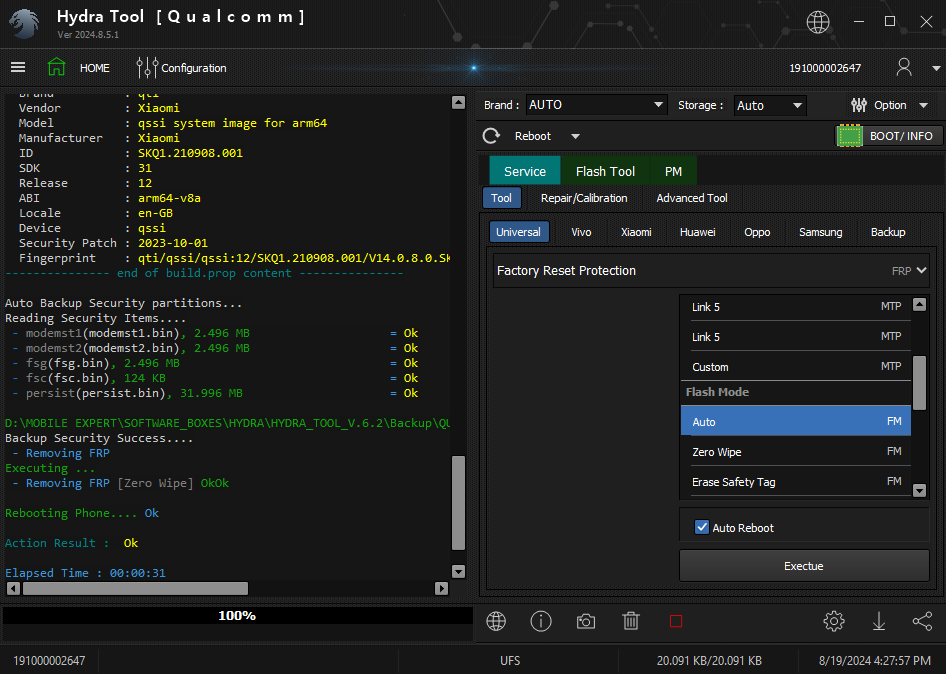The image size is (946, 674).
Task: Click the Hydra dragon logo icon
Action: tap(24, 24)
